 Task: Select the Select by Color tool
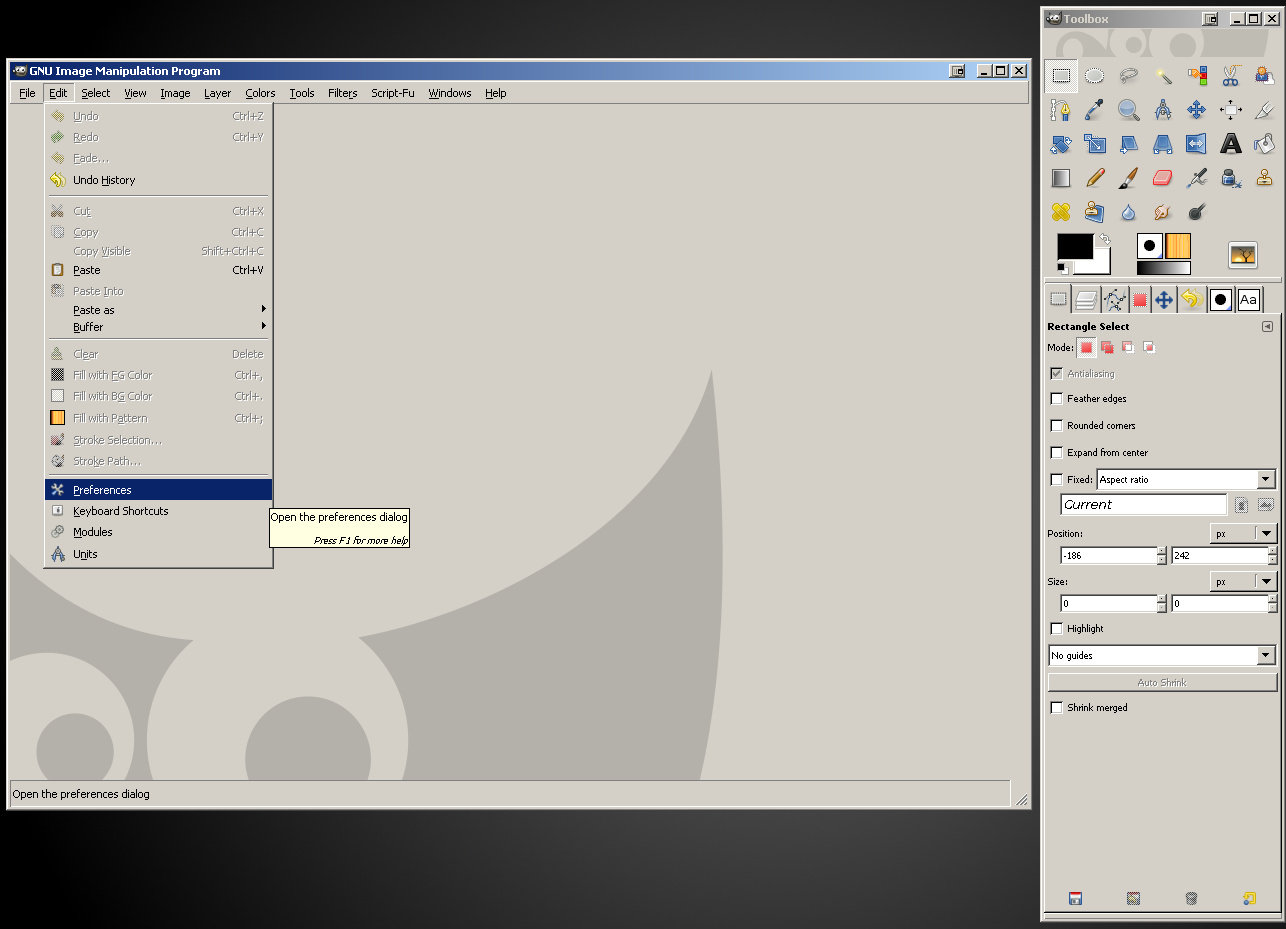[x=1197, y=76]
